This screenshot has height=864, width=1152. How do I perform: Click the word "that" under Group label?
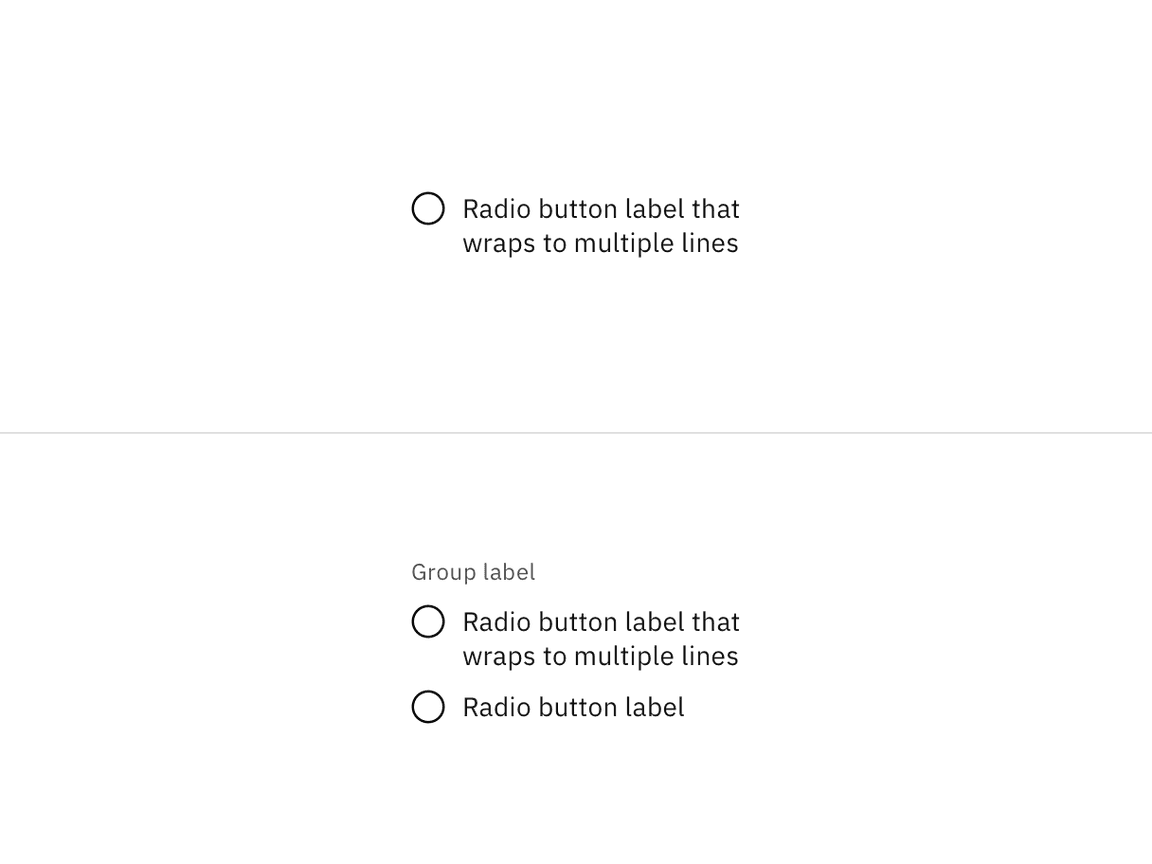click(x=716, y=622)
